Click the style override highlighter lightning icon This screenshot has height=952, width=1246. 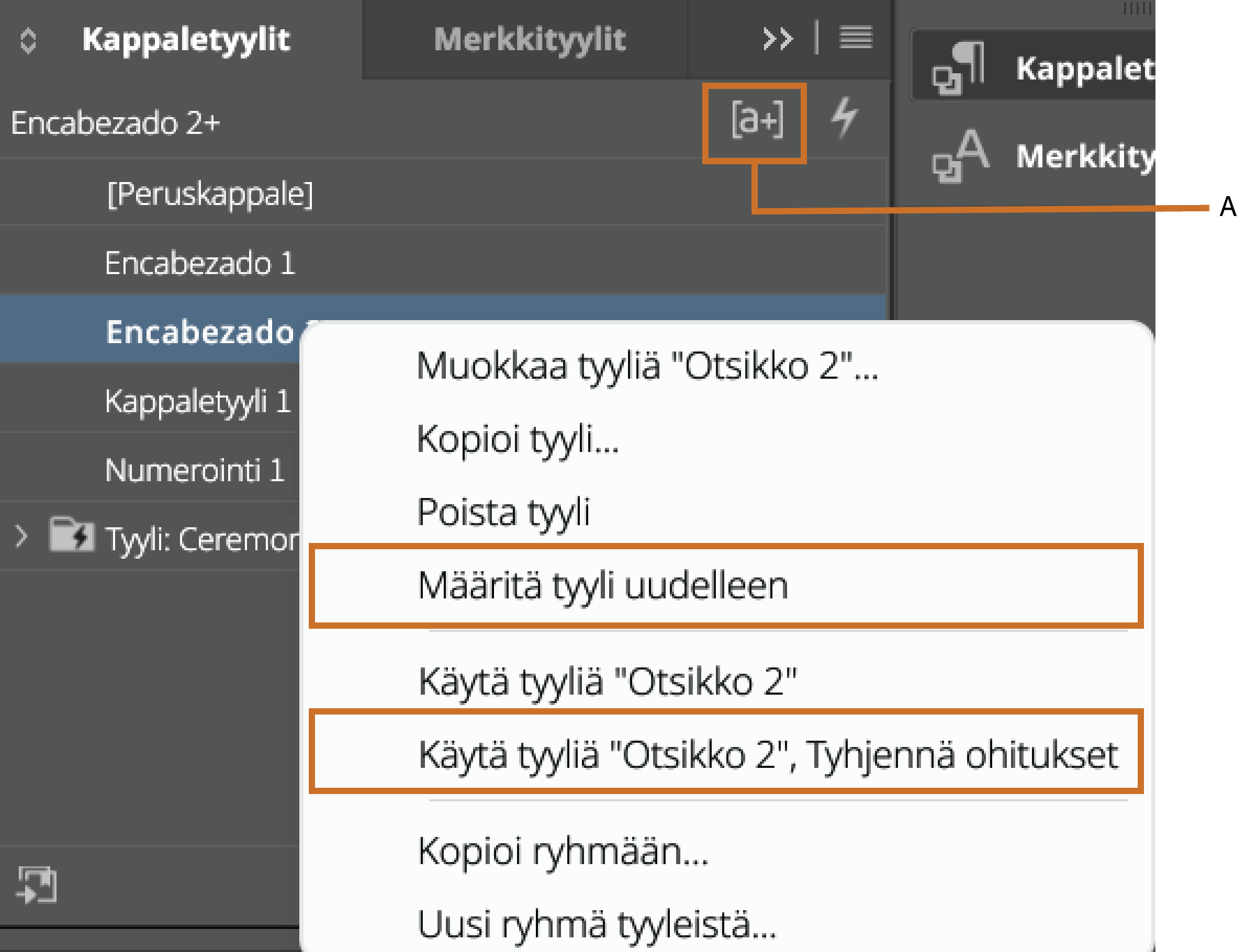846,117
